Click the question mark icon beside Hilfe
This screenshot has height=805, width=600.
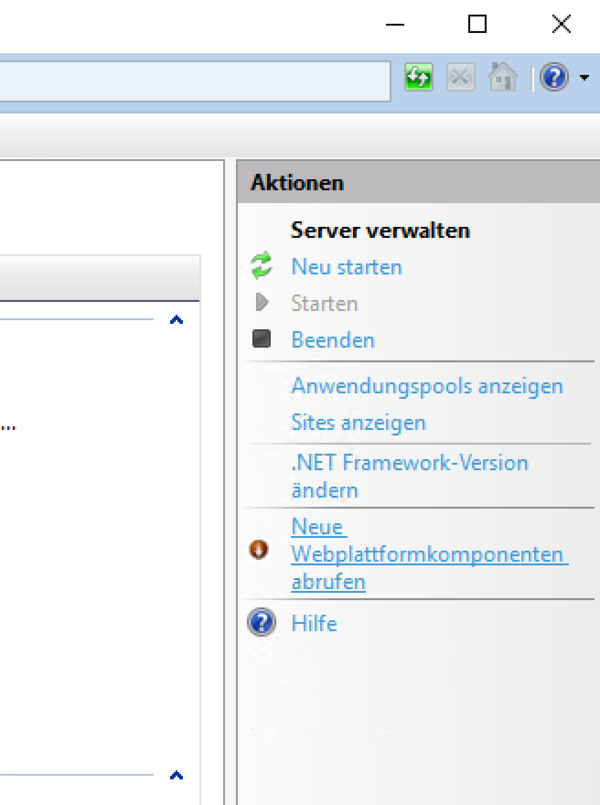tap(261, 622)
